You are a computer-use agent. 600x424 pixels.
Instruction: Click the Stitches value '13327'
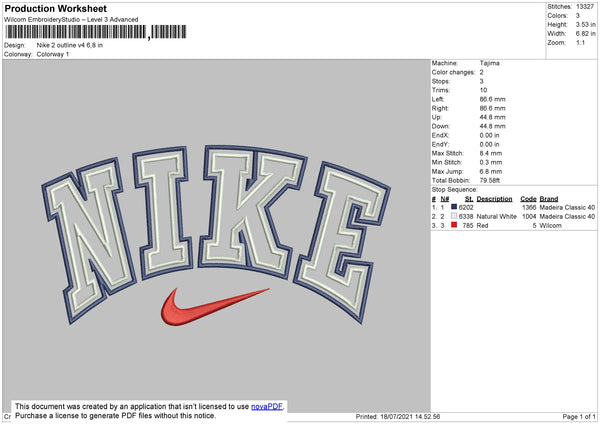(585, 7)
